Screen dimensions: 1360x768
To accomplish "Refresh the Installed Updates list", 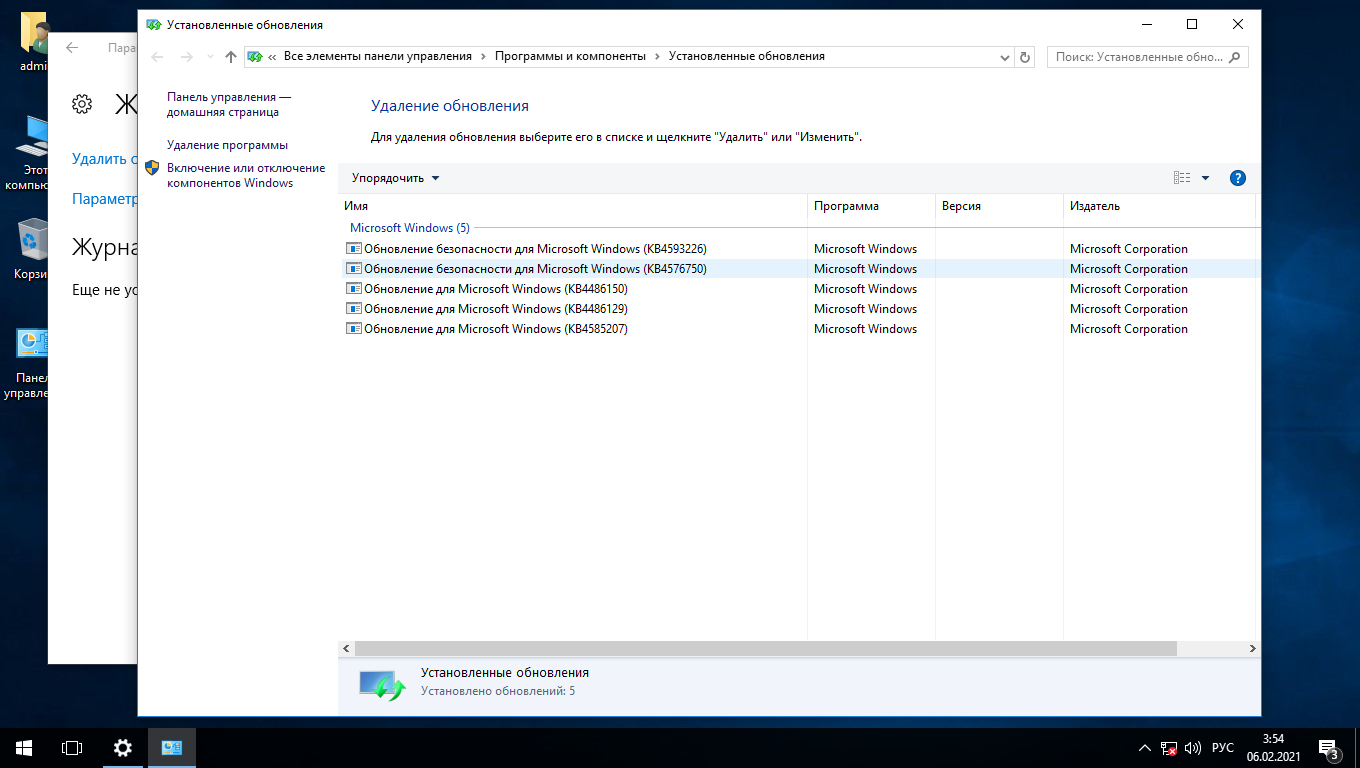I will (1025, 58).
